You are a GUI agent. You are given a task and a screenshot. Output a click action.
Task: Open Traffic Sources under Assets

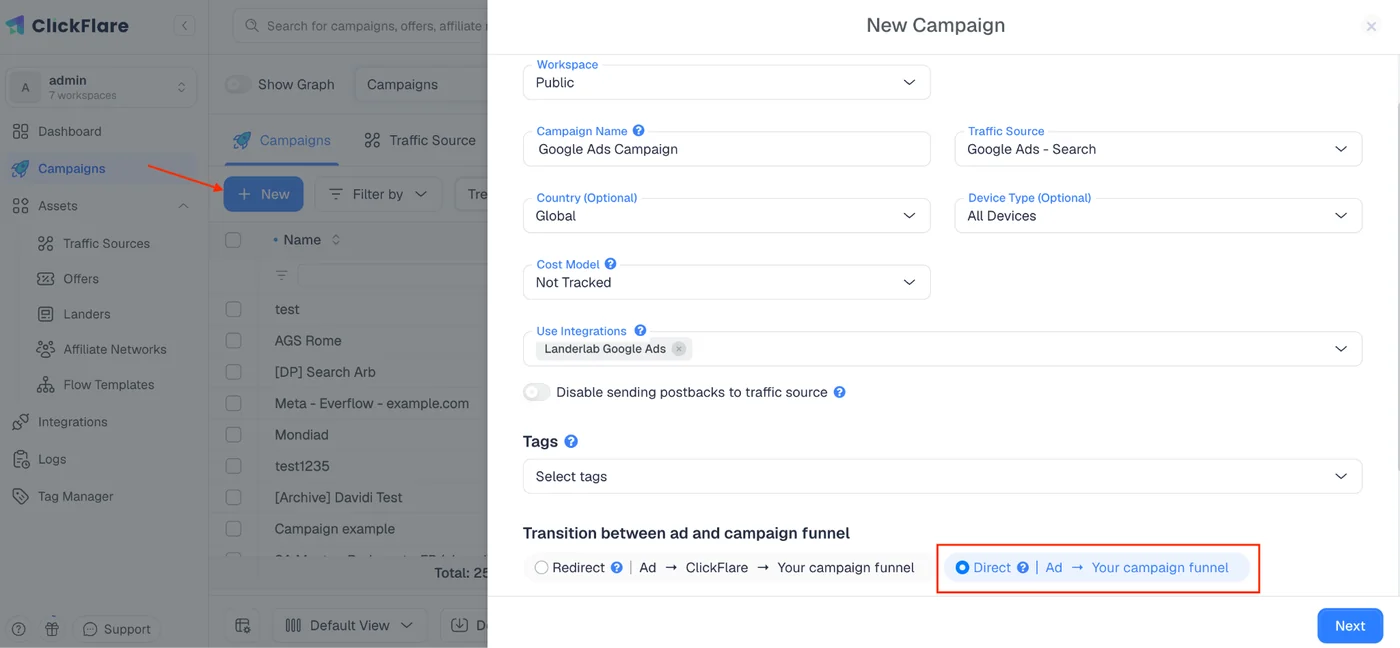106,243
